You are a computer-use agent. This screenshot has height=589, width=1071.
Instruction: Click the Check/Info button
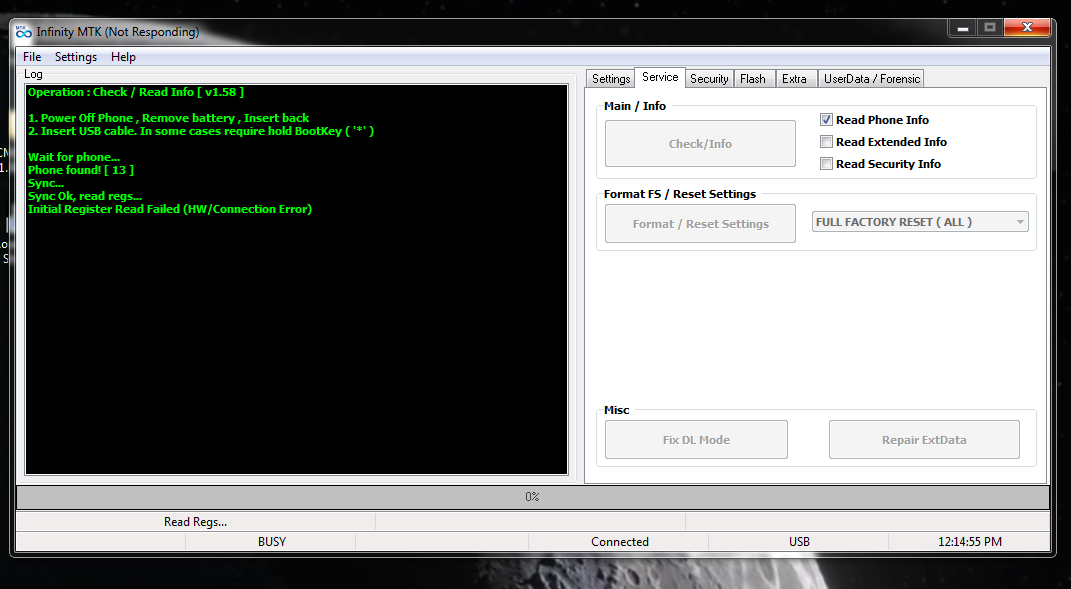point(700,143)
